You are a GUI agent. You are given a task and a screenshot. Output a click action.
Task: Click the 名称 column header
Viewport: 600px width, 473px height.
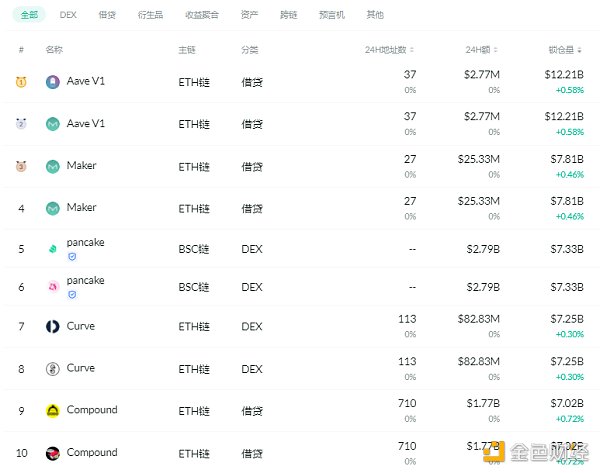point(54,49)
